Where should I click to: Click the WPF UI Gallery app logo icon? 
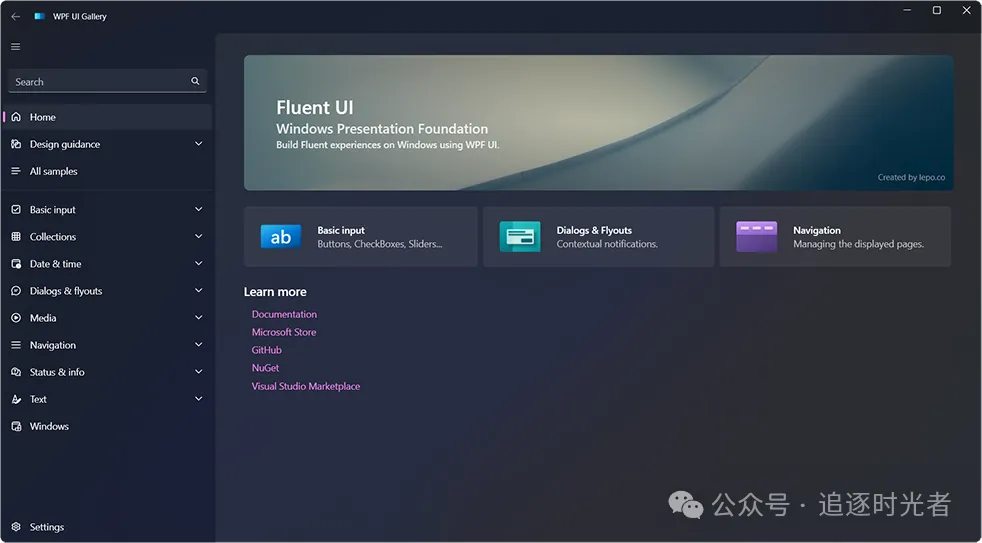click(x=39, y=16)
